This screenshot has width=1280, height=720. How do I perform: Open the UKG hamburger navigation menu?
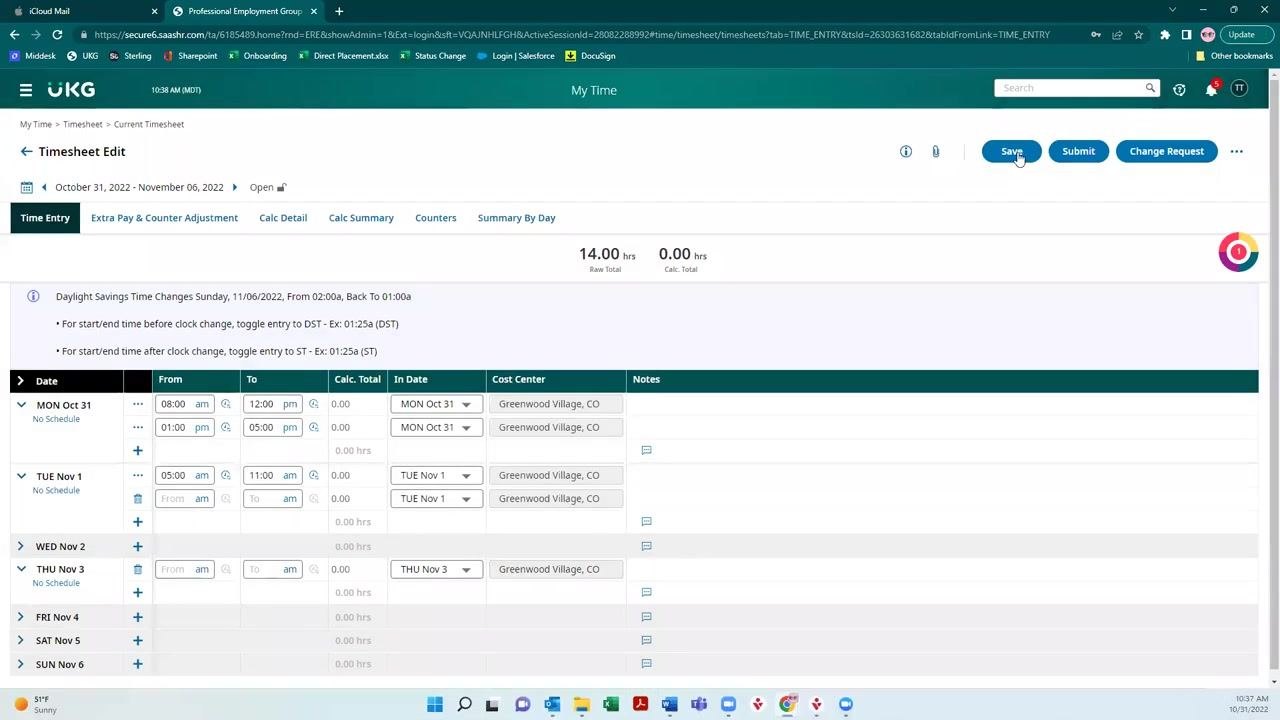click(x=26, y=90)
